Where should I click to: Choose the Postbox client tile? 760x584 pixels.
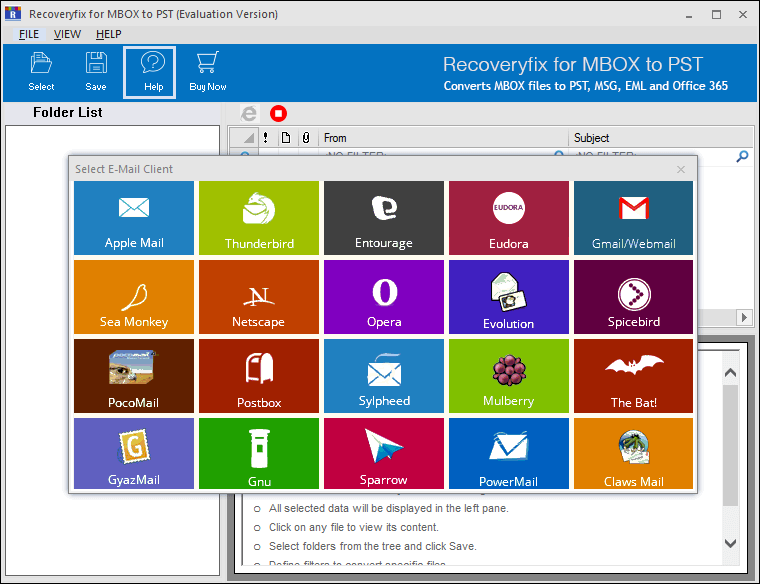pos(259,376)
